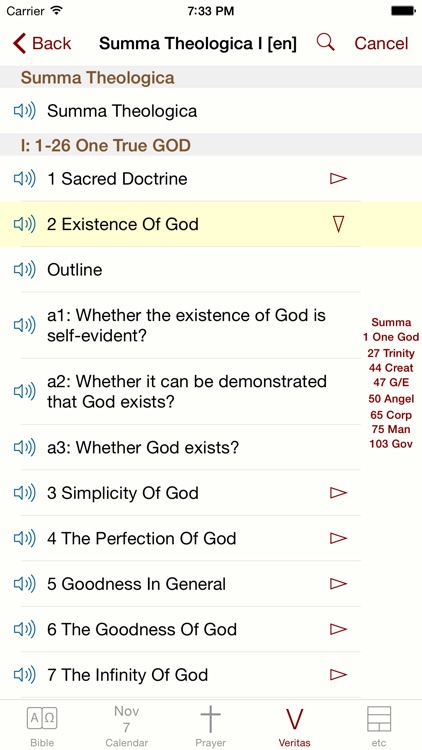Image resolution: width=422 pixels, height=750 pixels.
Task: Switch to the Calendar tab
Action: click(126, 726)
